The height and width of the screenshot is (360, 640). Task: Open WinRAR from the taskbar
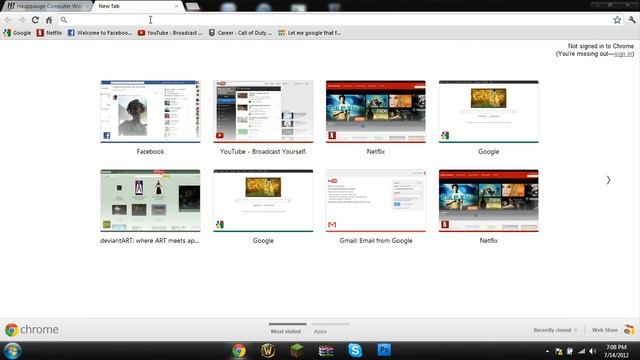pyautogui.click(x=326, y=351)
